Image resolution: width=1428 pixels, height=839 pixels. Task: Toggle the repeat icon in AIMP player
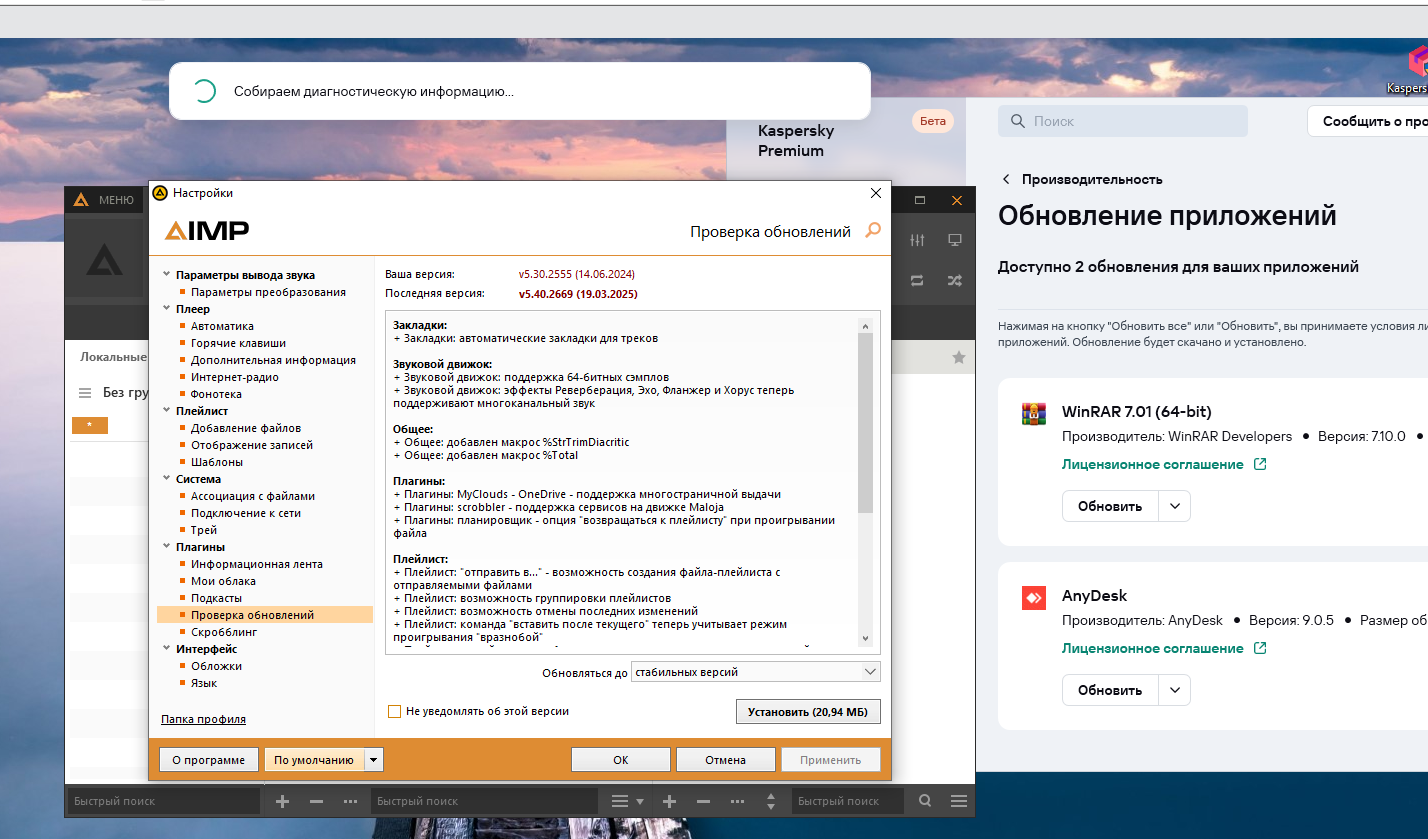(x=917, y=281)
